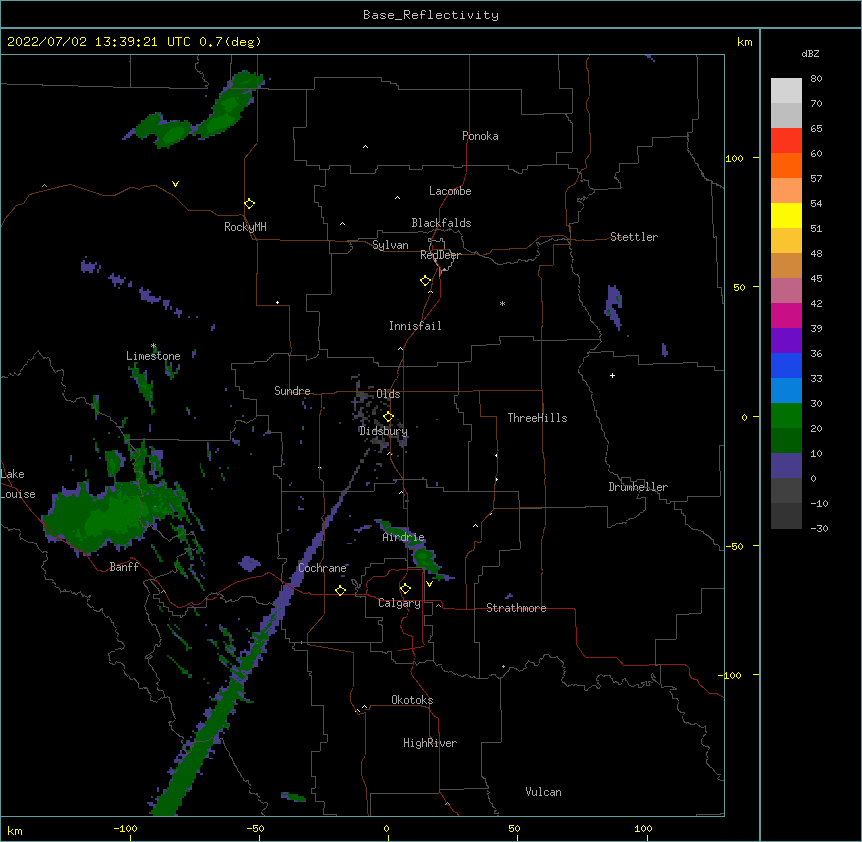Viewport: 862px width, 842px height.
Task: Click the RedDeer city label
Action: point(440,255)
